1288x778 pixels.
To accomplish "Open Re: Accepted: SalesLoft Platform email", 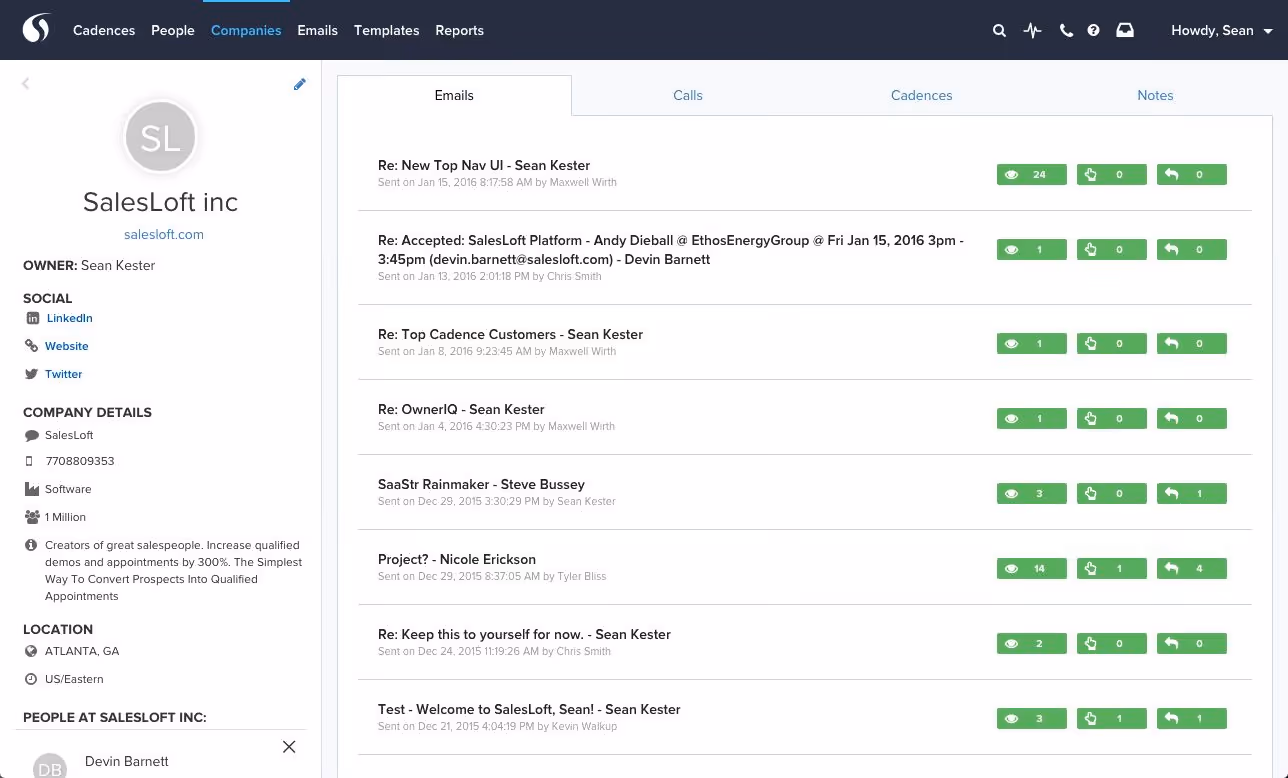I will point(671,250).
